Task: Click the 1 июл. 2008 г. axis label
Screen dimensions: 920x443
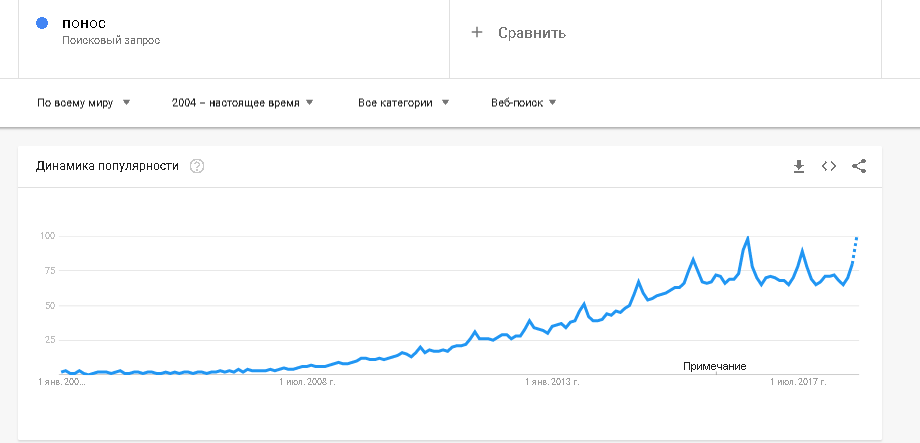Action: [x=306, y=382]
